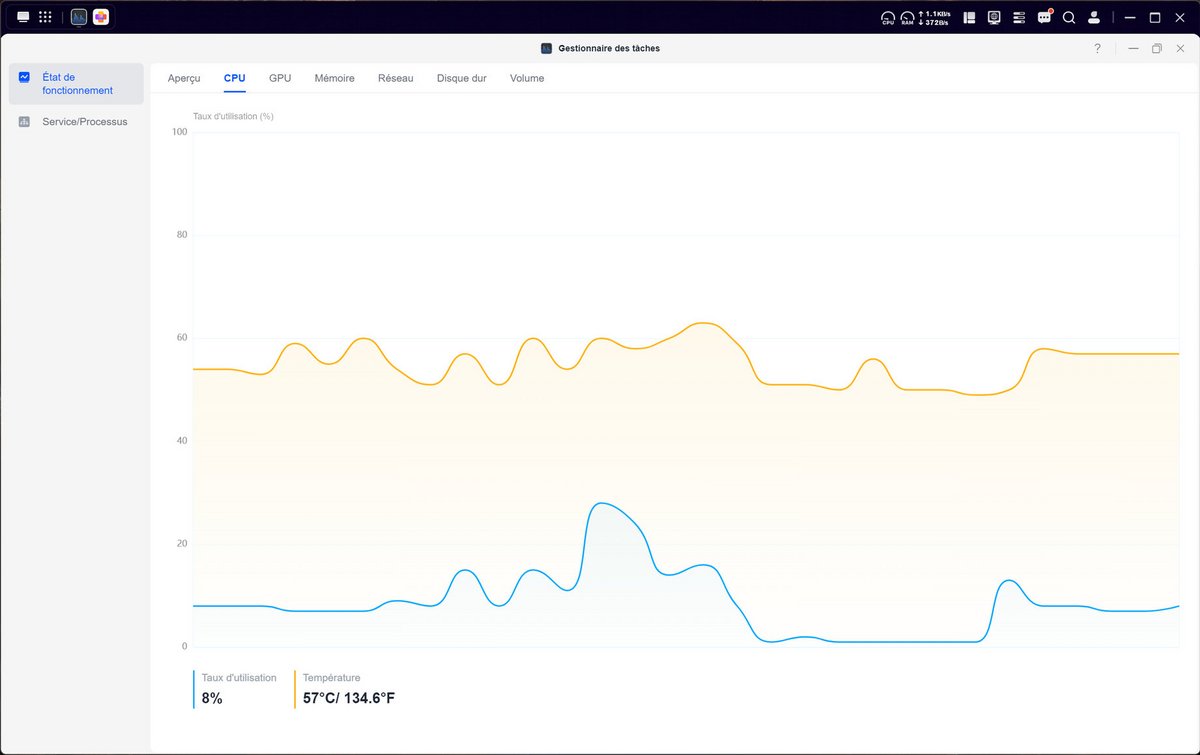Click the Task Manager taskbar icon
Viewport: 1200px width, 755px height.
[x=79, y=17]
